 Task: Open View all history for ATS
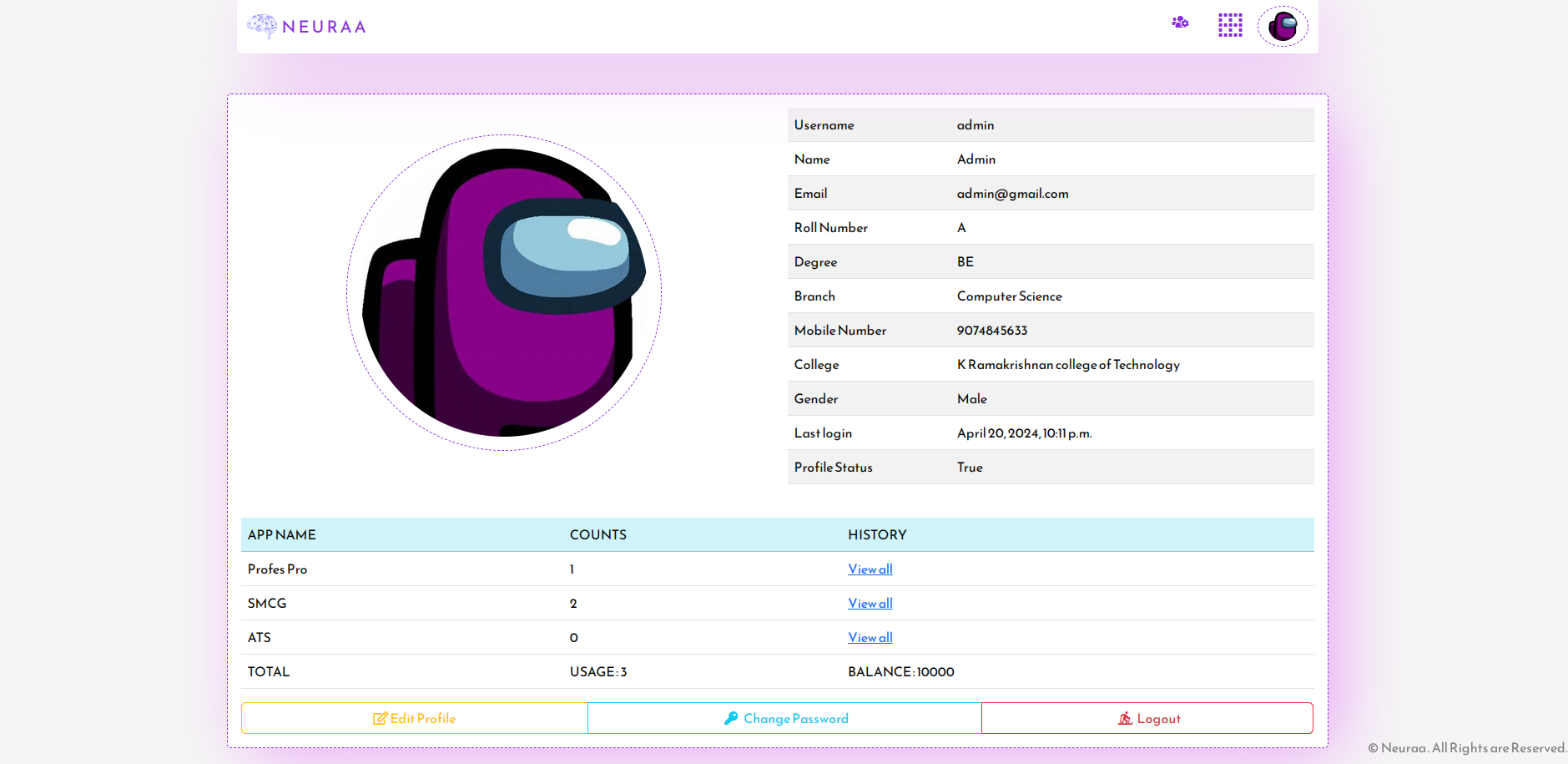point(870,637)
